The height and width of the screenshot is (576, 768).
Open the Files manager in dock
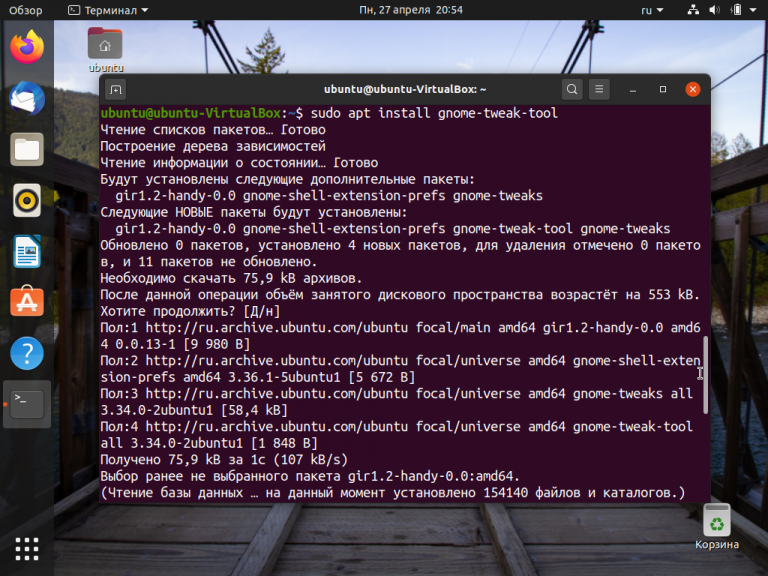(x=27, y=149)
